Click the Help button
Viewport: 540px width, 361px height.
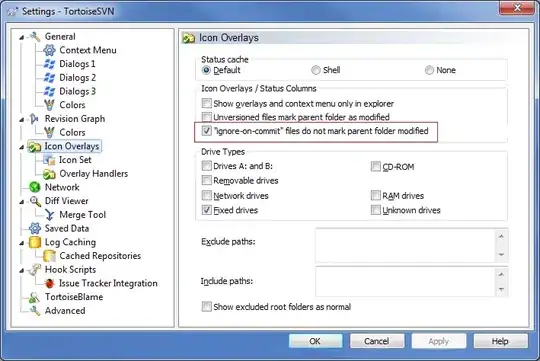(x=500, y=341)
